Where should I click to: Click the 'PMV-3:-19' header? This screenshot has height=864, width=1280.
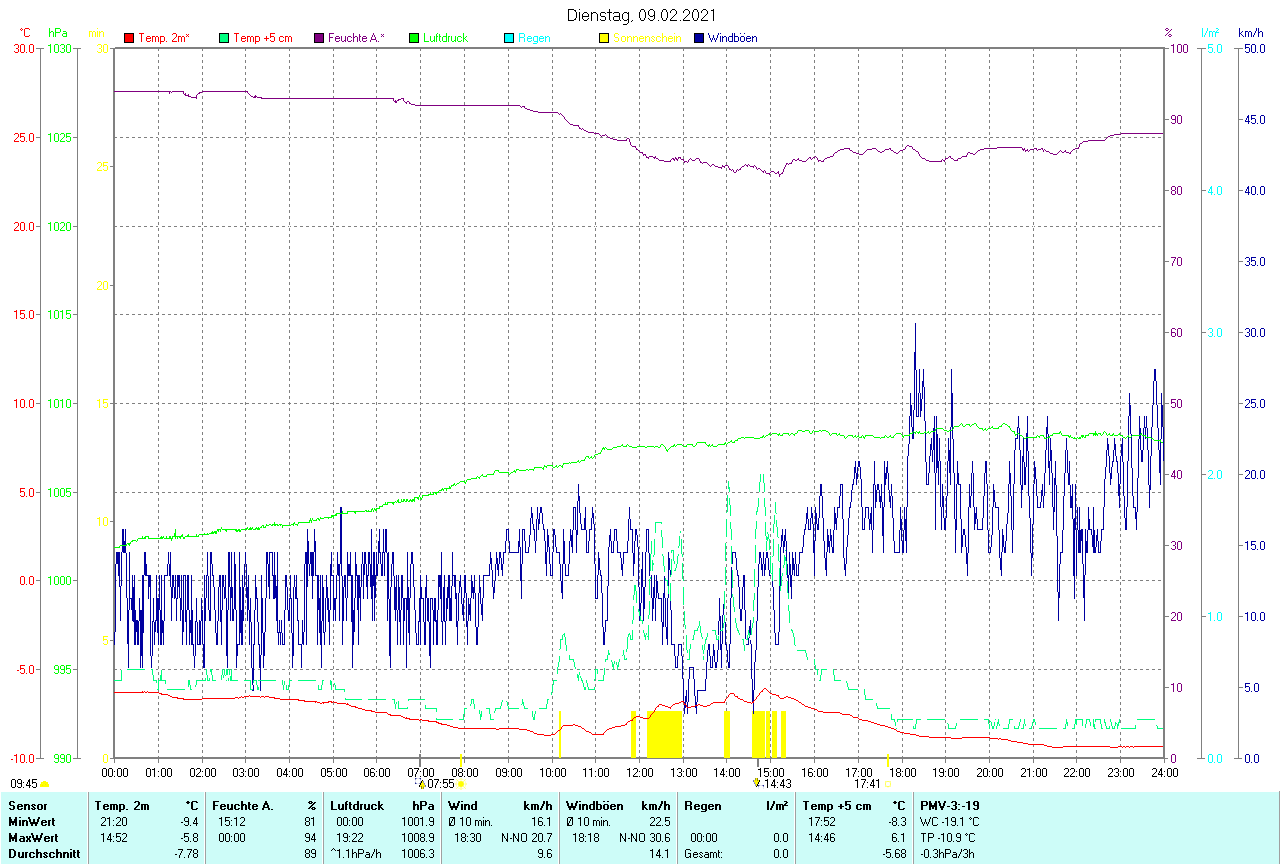click(x=949, y=805)
